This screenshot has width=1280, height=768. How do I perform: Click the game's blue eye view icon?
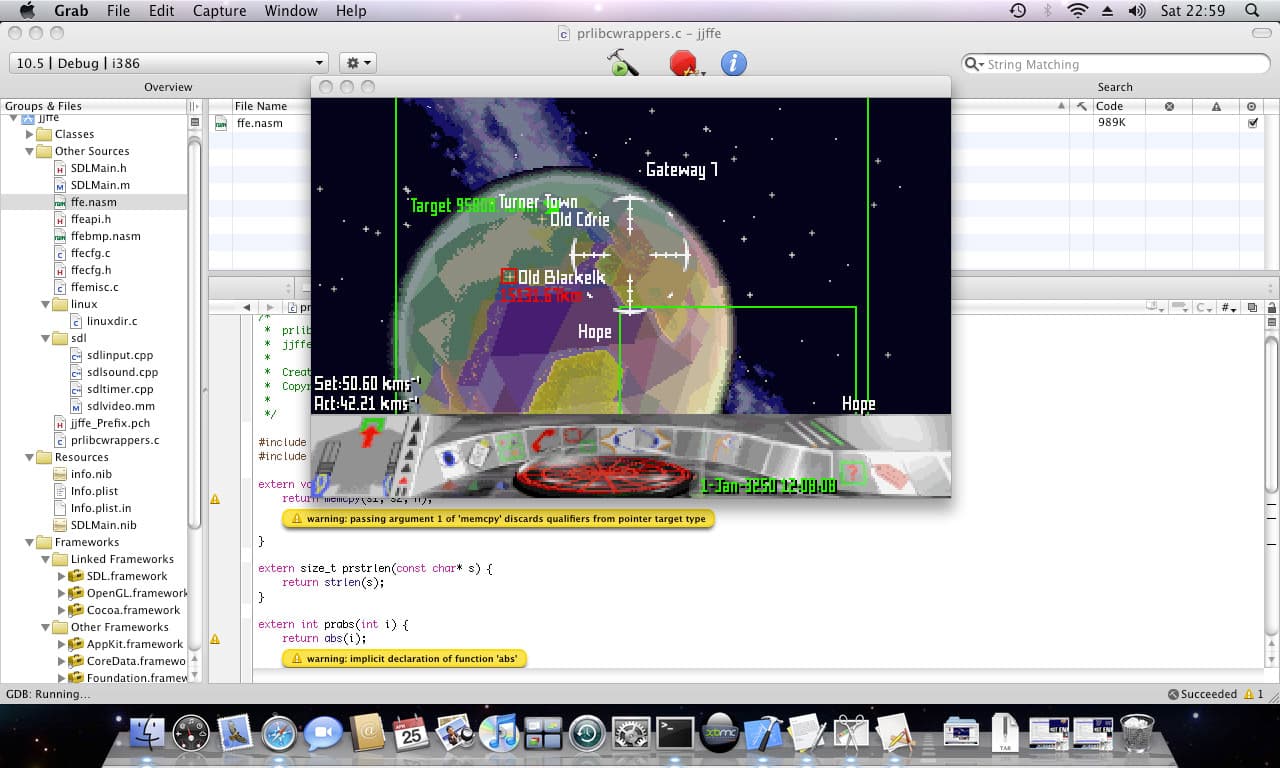(449, 458)
